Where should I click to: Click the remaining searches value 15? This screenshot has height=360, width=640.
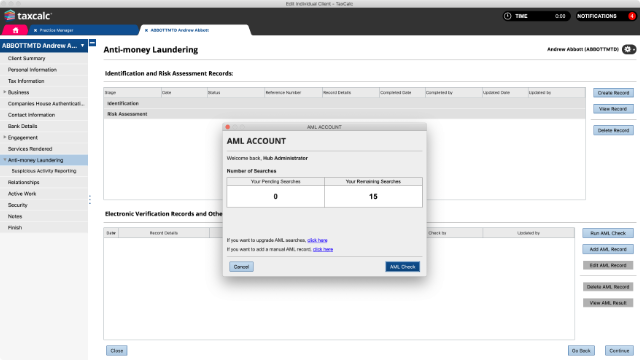[x=373, y=197]
